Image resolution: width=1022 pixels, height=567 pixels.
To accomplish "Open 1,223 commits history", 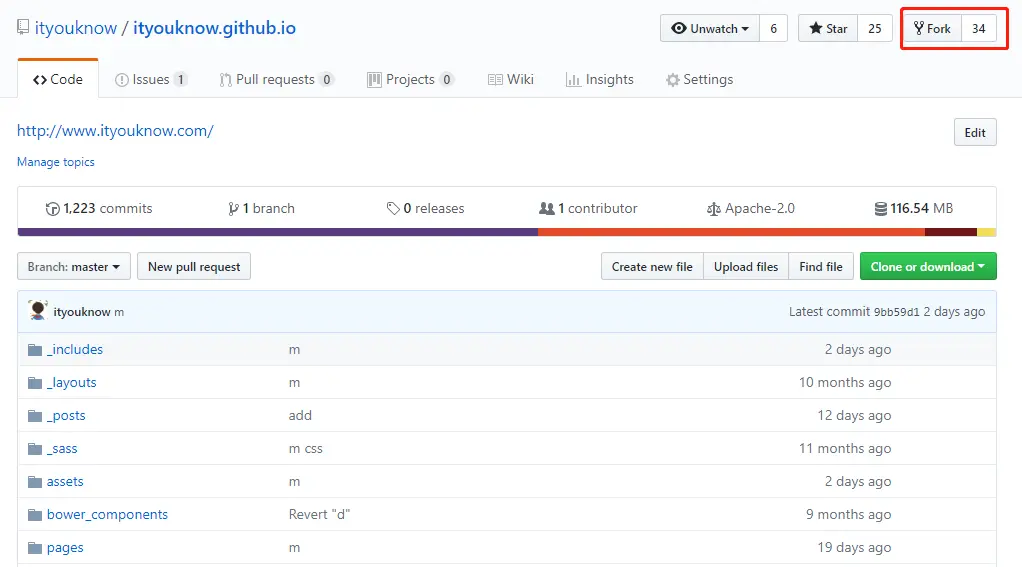I will pos(99,209).
